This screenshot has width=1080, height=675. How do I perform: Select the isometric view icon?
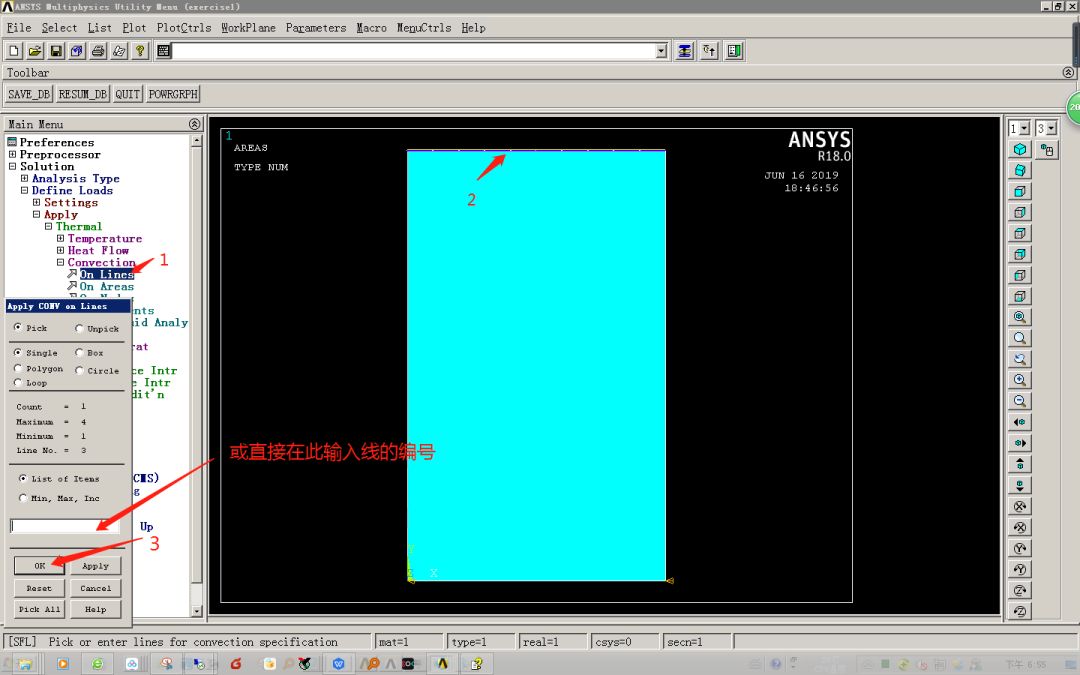[x=1019, y=149]
